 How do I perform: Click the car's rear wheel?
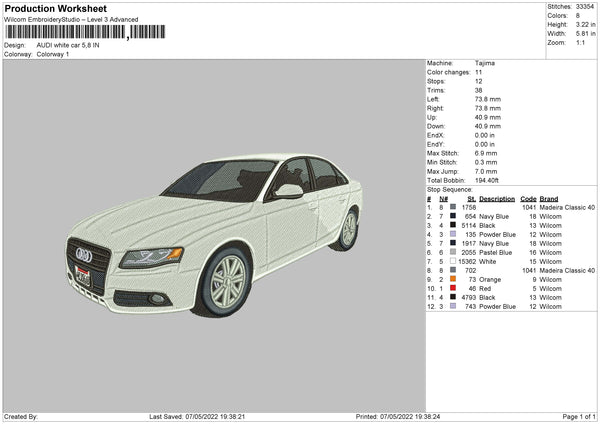coord(348,229)
